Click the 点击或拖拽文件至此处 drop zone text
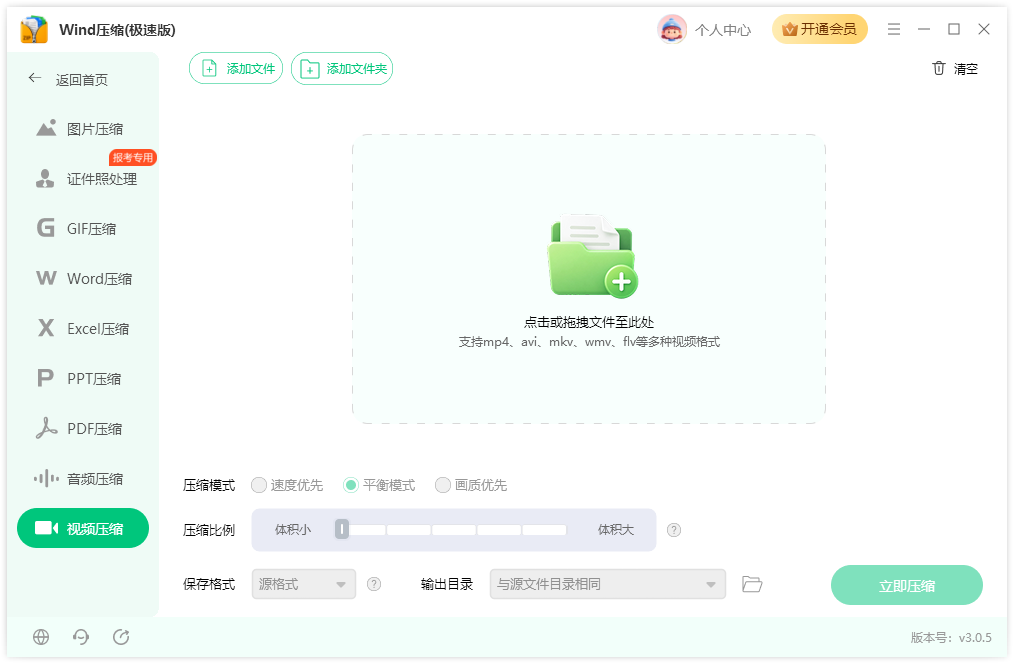Viewport: 1014px width, 664px height. click(588, 322)
